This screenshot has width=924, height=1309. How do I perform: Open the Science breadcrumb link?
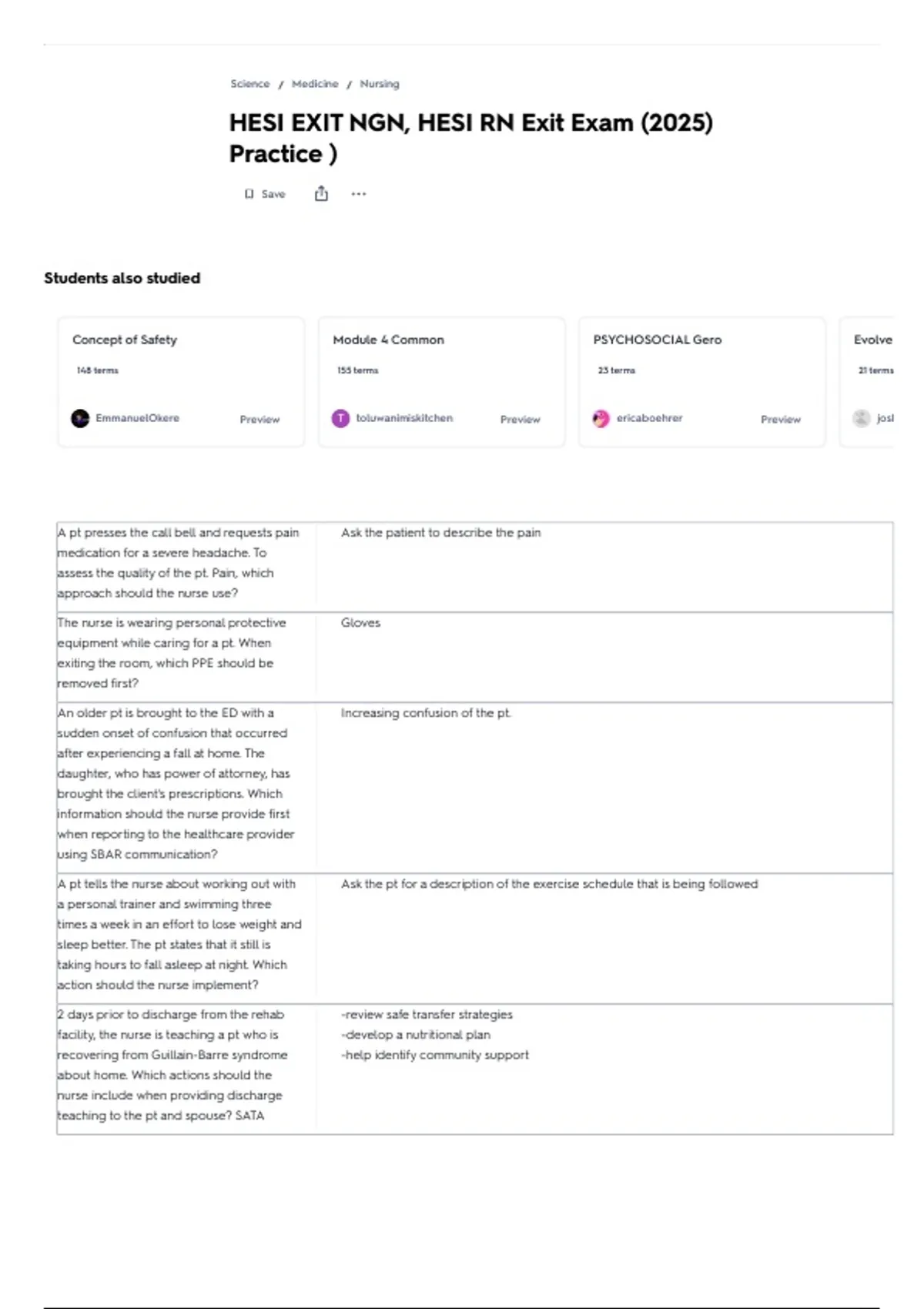coord(249,84)
